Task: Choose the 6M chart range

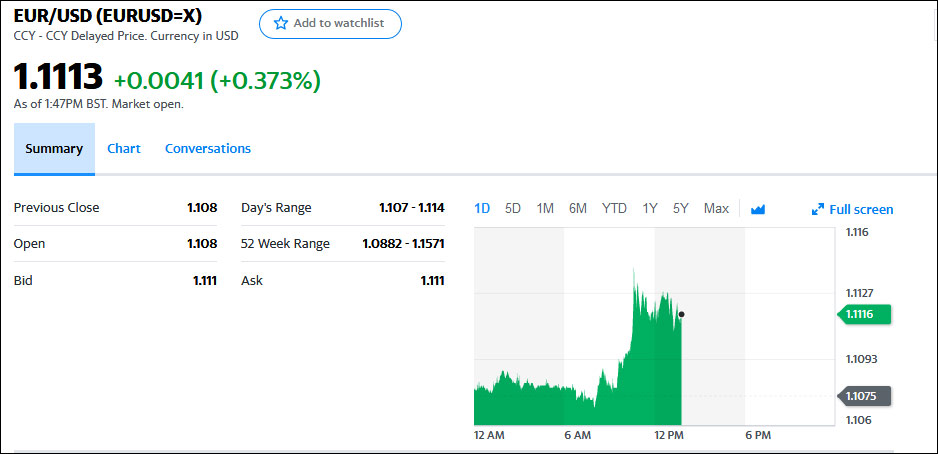Action: [x=578, y=208]
